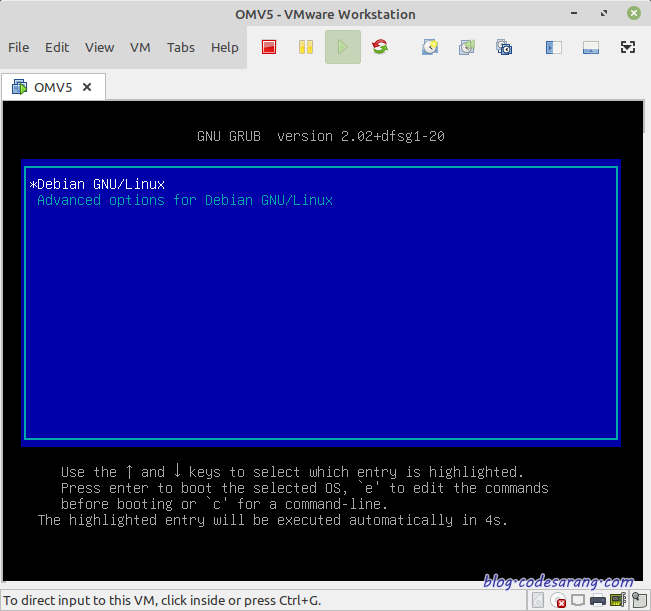
Task: Open the Help menu
Action: [225, 47]
